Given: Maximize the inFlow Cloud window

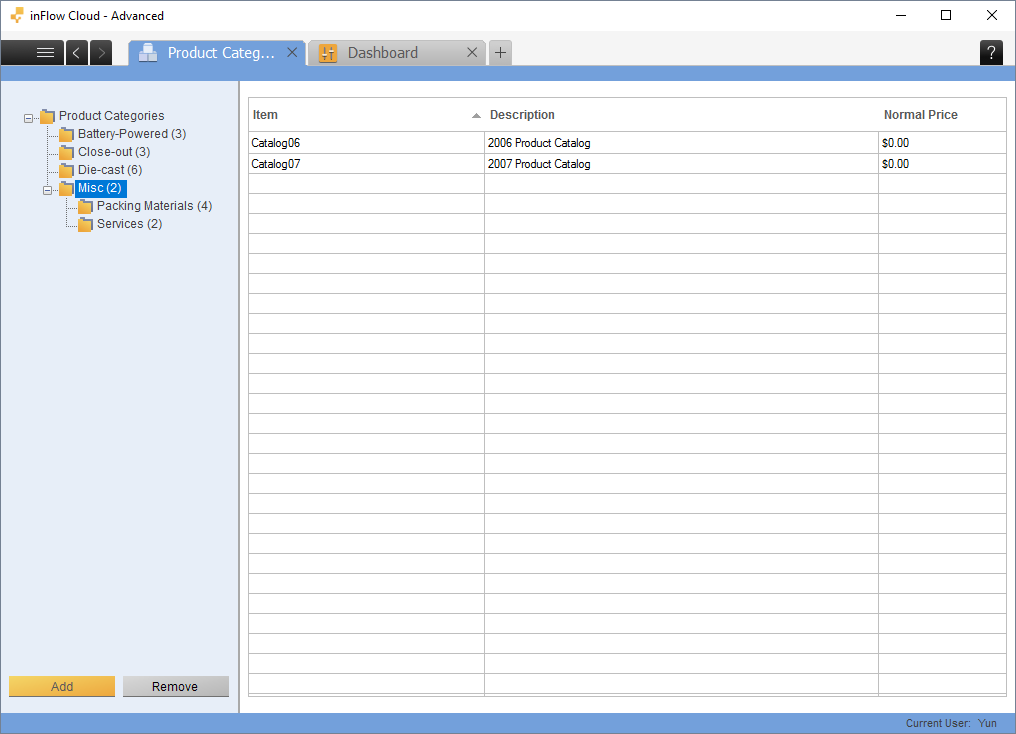Looking at the screenshot, I should pos(946,15).
